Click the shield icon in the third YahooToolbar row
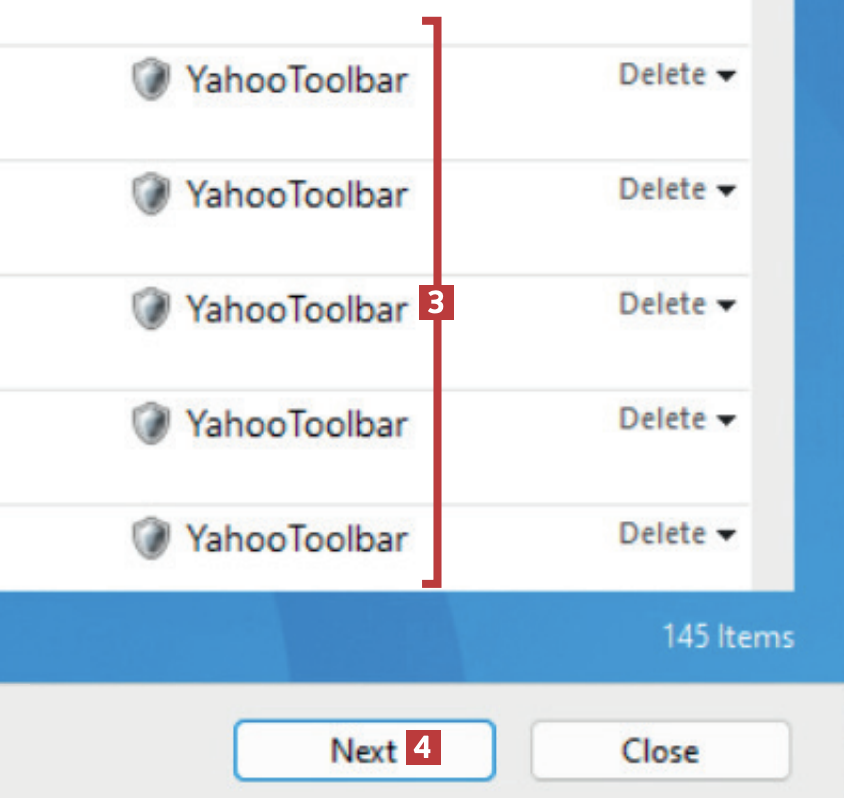Screen dimensions: 844x798 tap(150, 308)
